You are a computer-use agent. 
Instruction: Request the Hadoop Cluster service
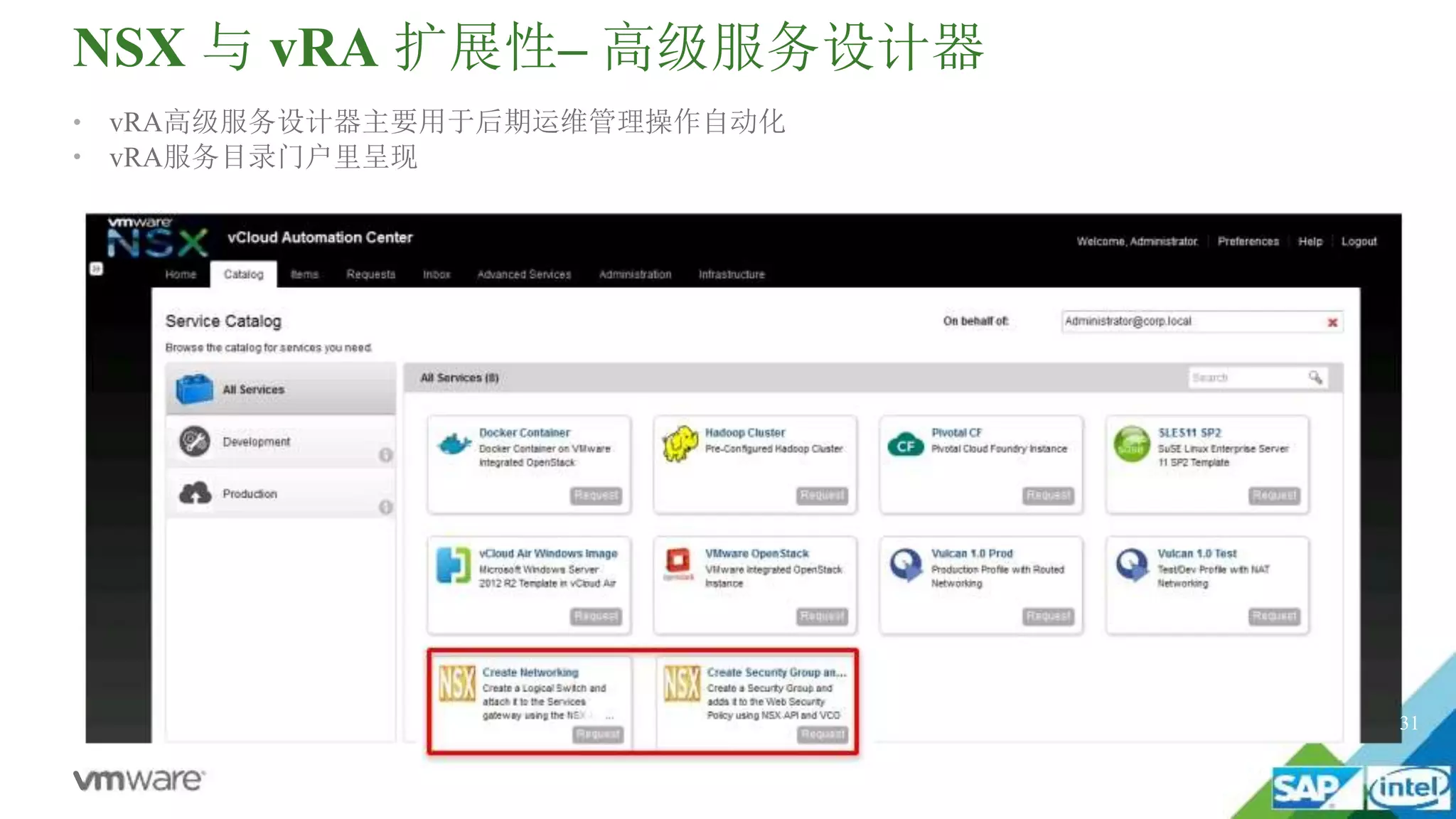822,496
